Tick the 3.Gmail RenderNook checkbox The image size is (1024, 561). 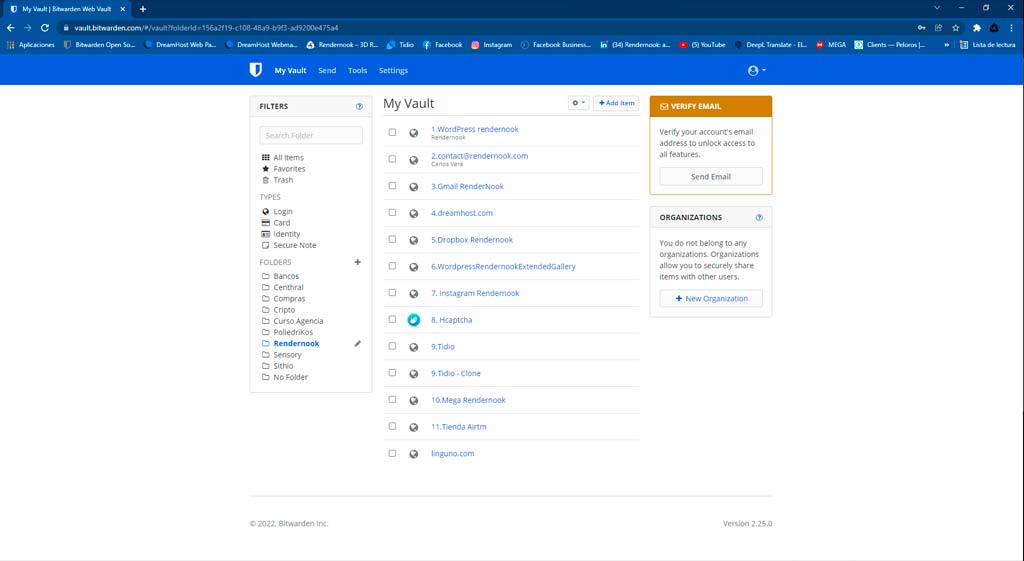[392, 185]
